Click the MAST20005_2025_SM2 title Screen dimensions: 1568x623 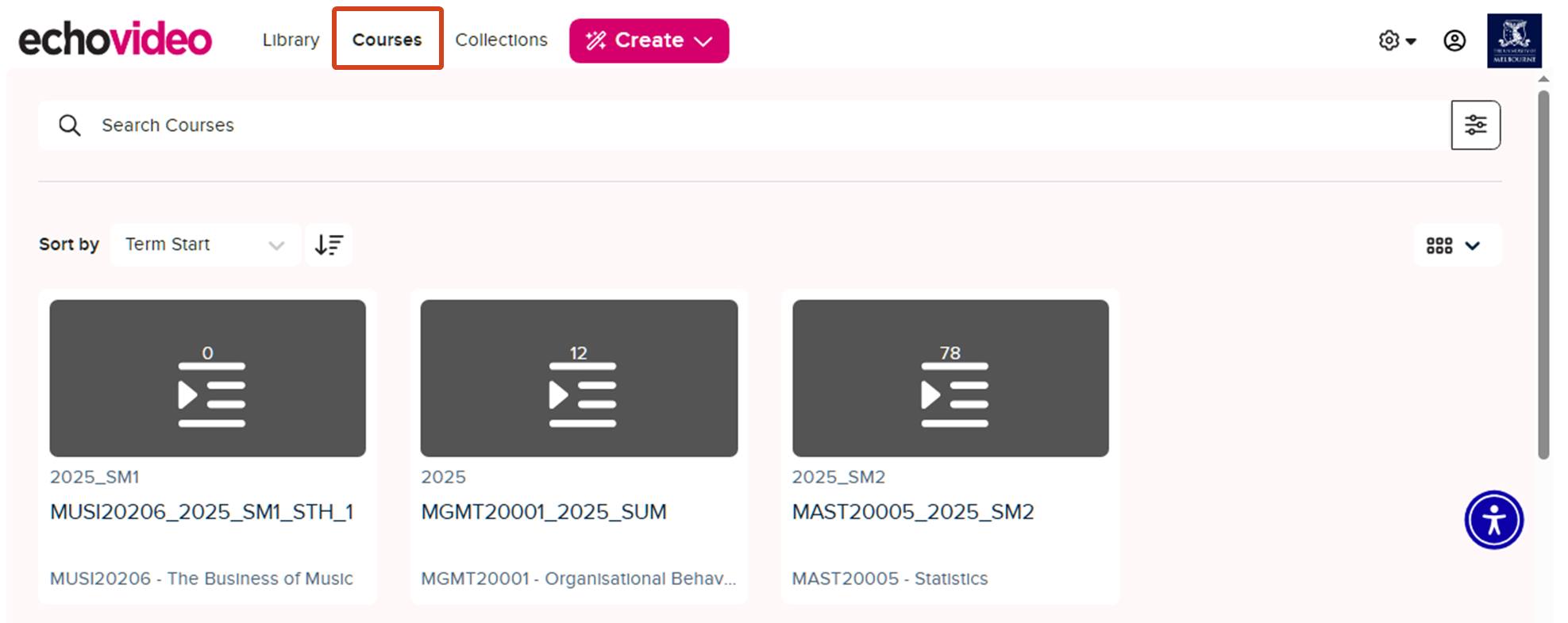(913, 512)
